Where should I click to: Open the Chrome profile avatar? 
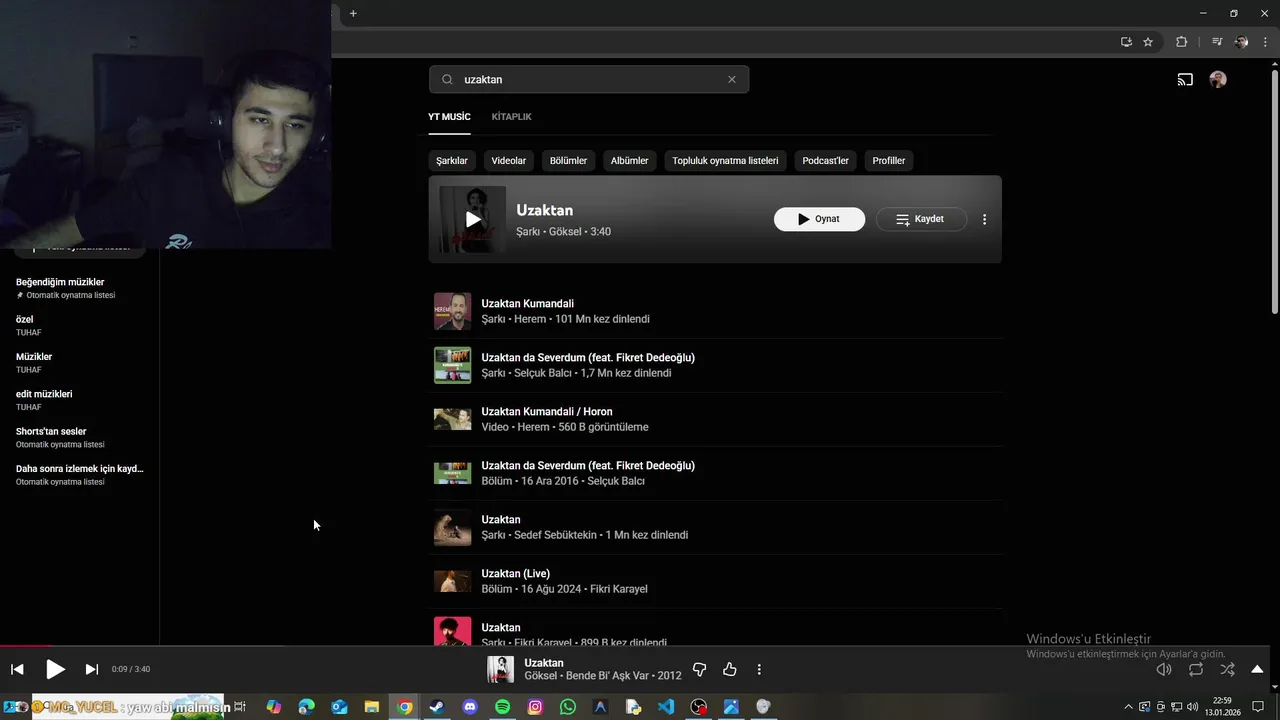pos(1241,42)
